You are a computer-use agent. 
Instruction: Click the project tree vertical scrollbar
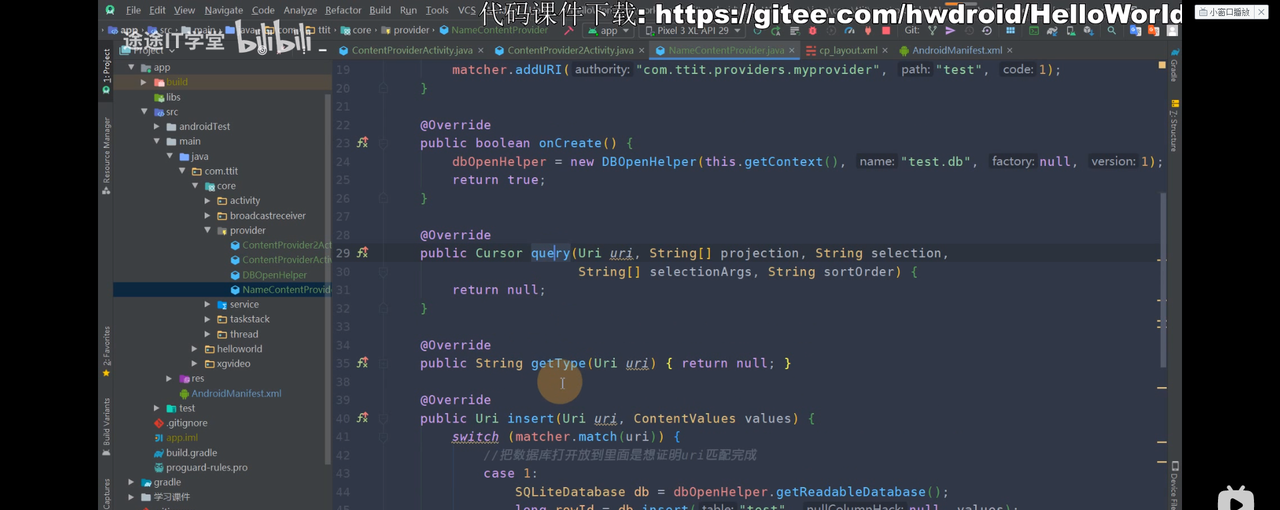point(328,280)
